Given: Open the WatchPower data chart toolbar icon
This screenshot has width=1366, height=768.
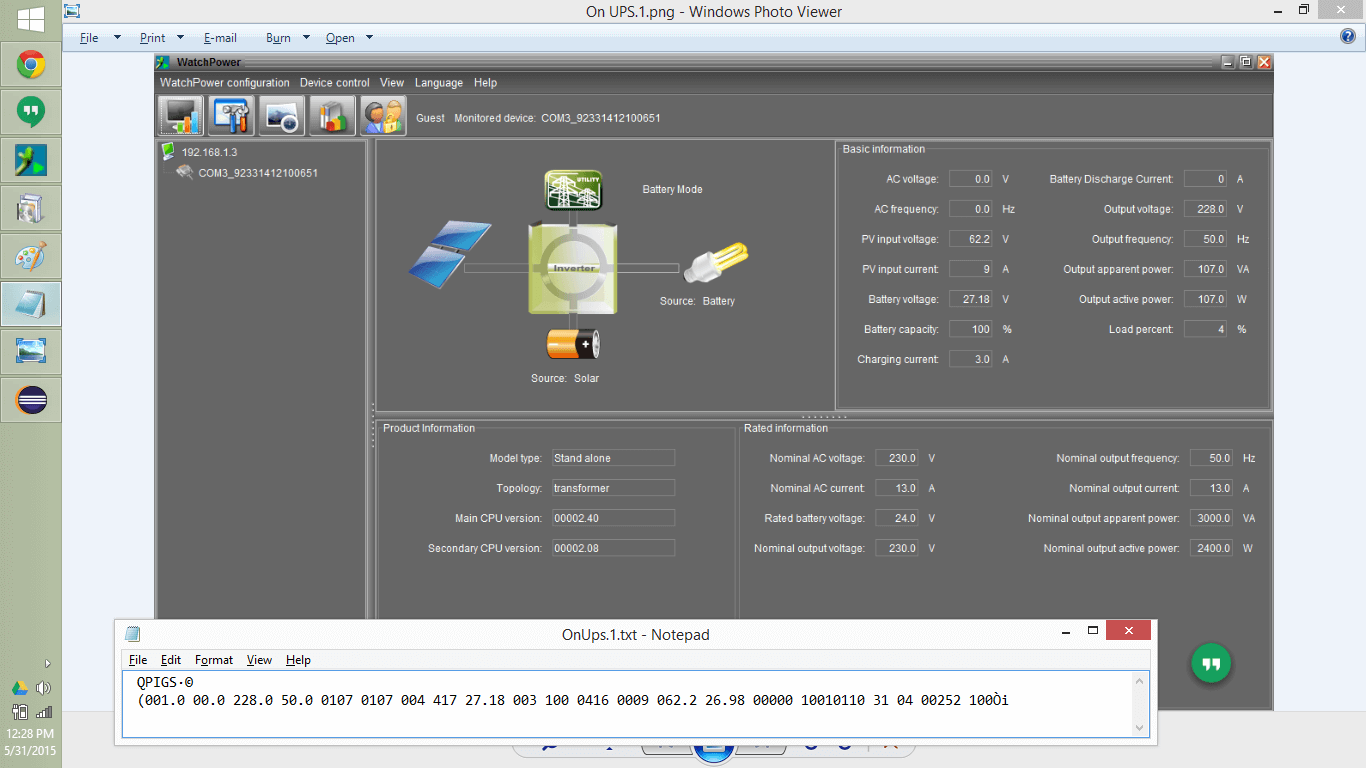Looking at the screenshot, I should click(x=332, y=116).
